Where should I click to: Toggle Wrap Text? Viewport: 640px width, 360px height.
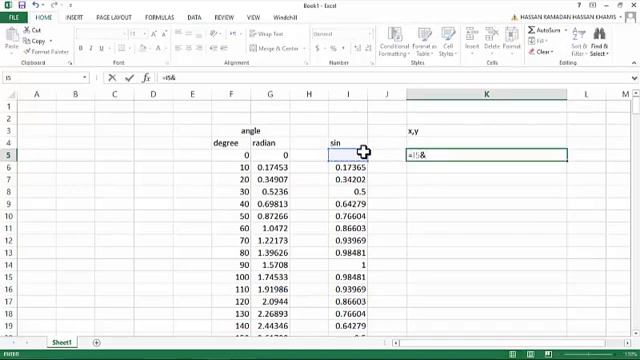pos(266,34)
